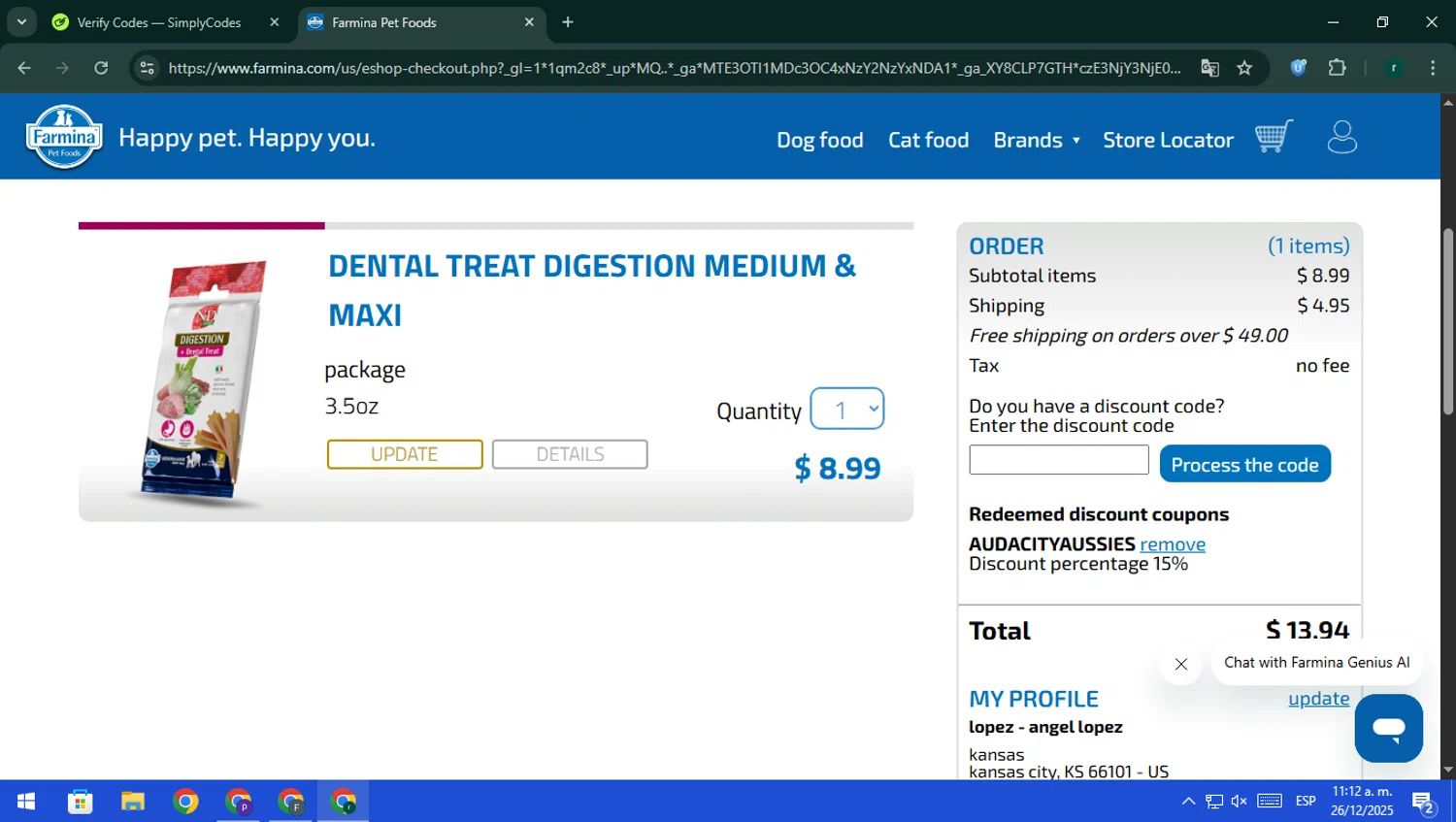Screen dimensions: 1456x822
Task: Switch the ESP input language
Action: [1306, 802]
